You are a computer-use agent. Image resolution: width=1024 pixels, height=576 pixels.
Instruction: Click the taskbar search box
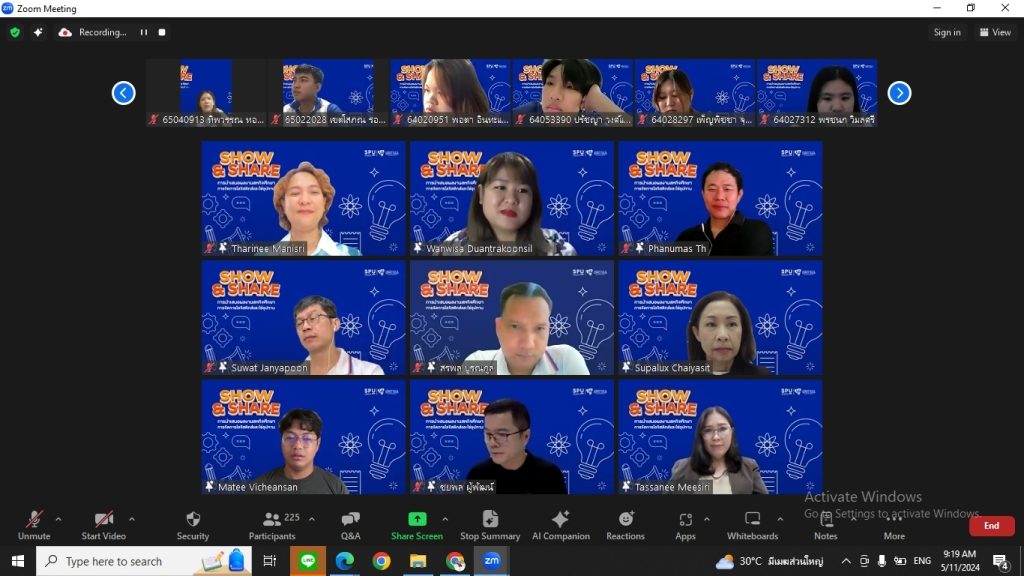coord(143,561)
